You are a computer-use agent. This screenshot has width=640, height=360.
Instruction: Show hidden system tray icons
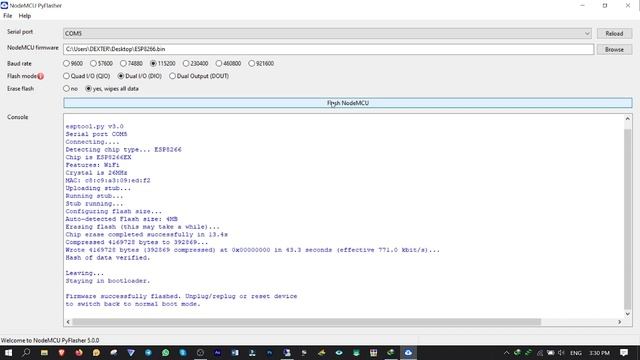(507, 353)
